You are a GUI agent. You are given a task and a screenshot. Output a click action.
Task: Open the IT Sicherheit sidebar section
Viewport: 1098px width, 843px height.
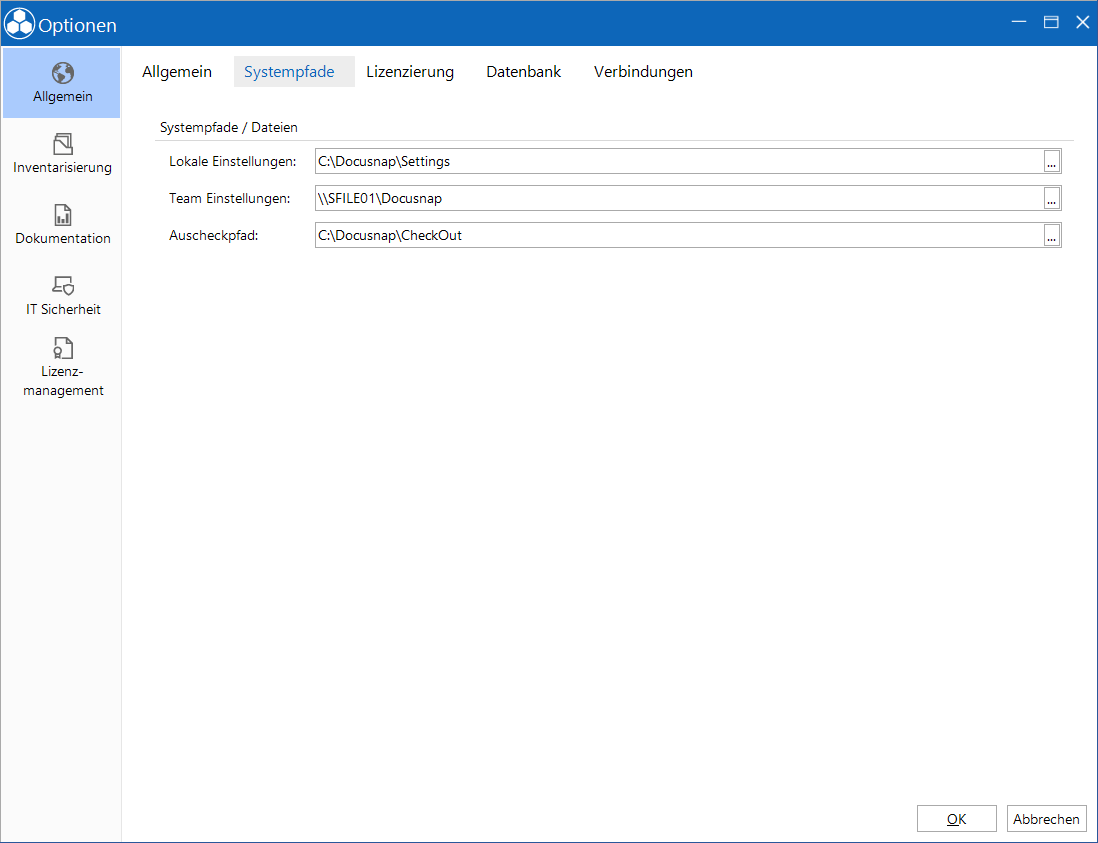[62, 295]
